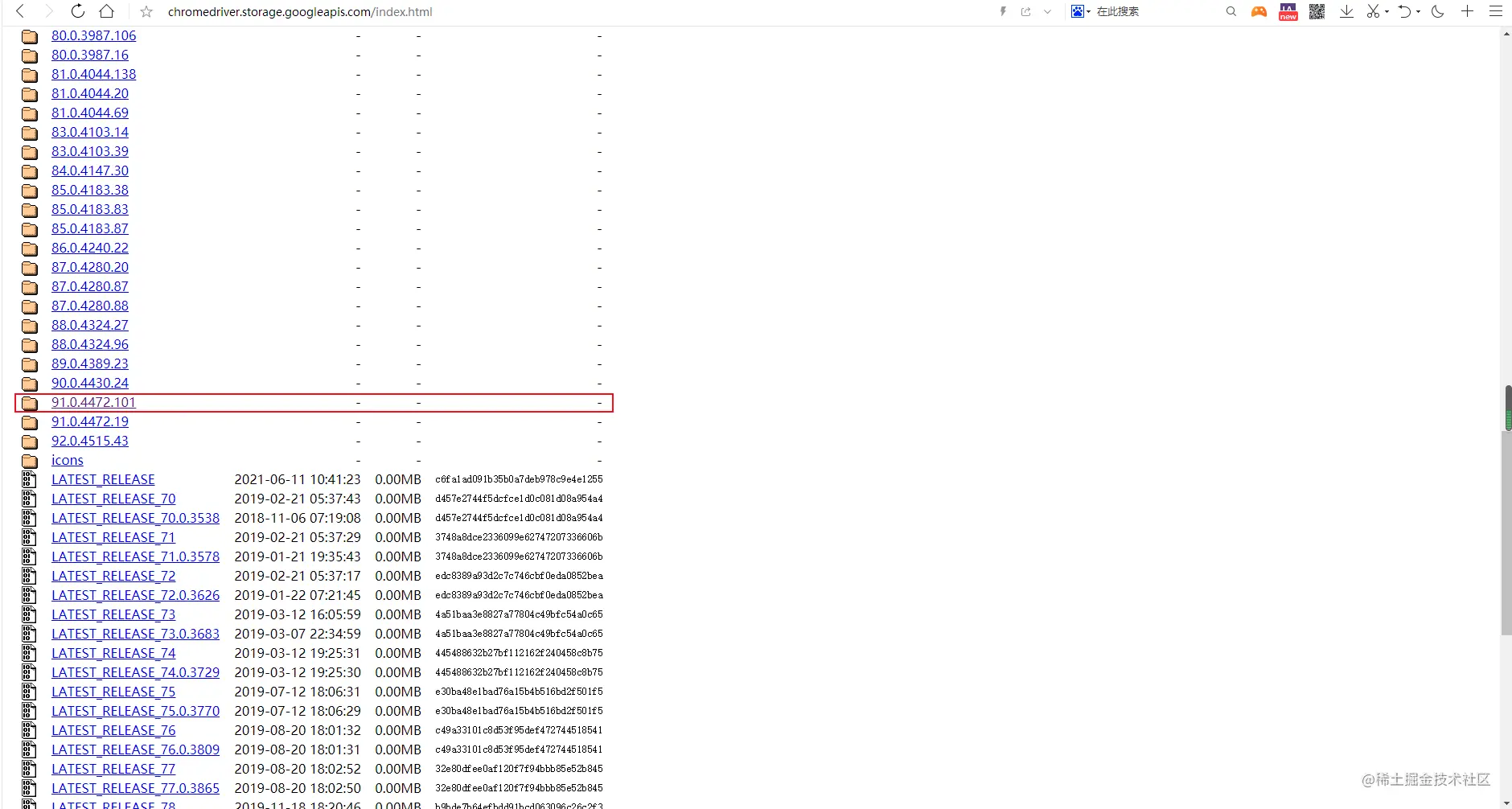
Task: Click the share page icon in address bar
Action: click(1026, 12)
